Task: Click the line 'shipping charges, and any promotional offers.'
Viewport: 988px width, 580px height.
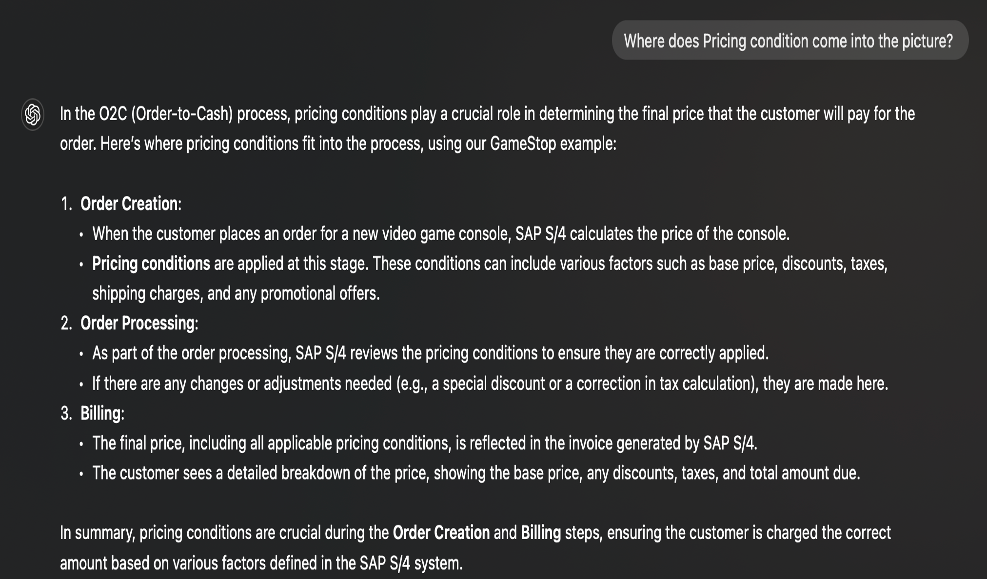Action: pos(236,294)
